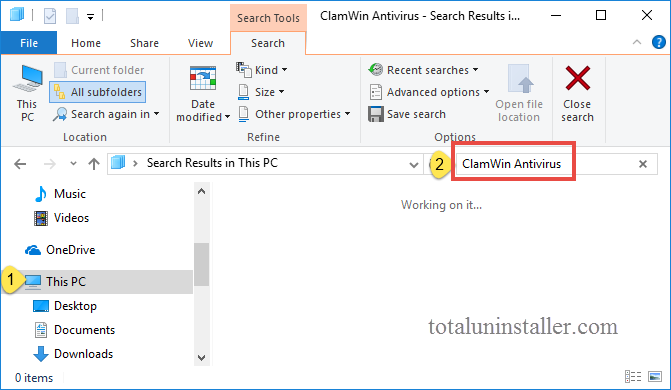Click the Search Results in This PC address
Image resolution: width=671 pixels, height=390 pixels.
212,163
